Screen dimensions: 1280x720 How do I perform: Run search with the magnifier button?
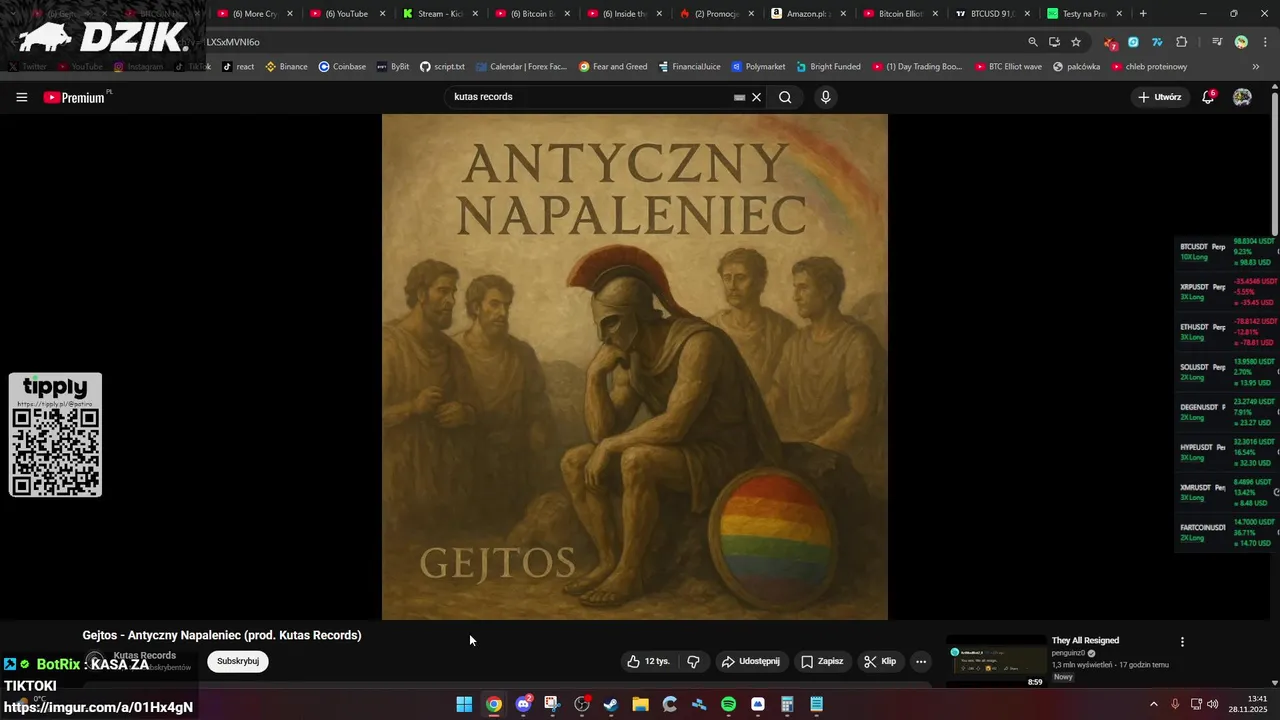click(x=785, y=97)
